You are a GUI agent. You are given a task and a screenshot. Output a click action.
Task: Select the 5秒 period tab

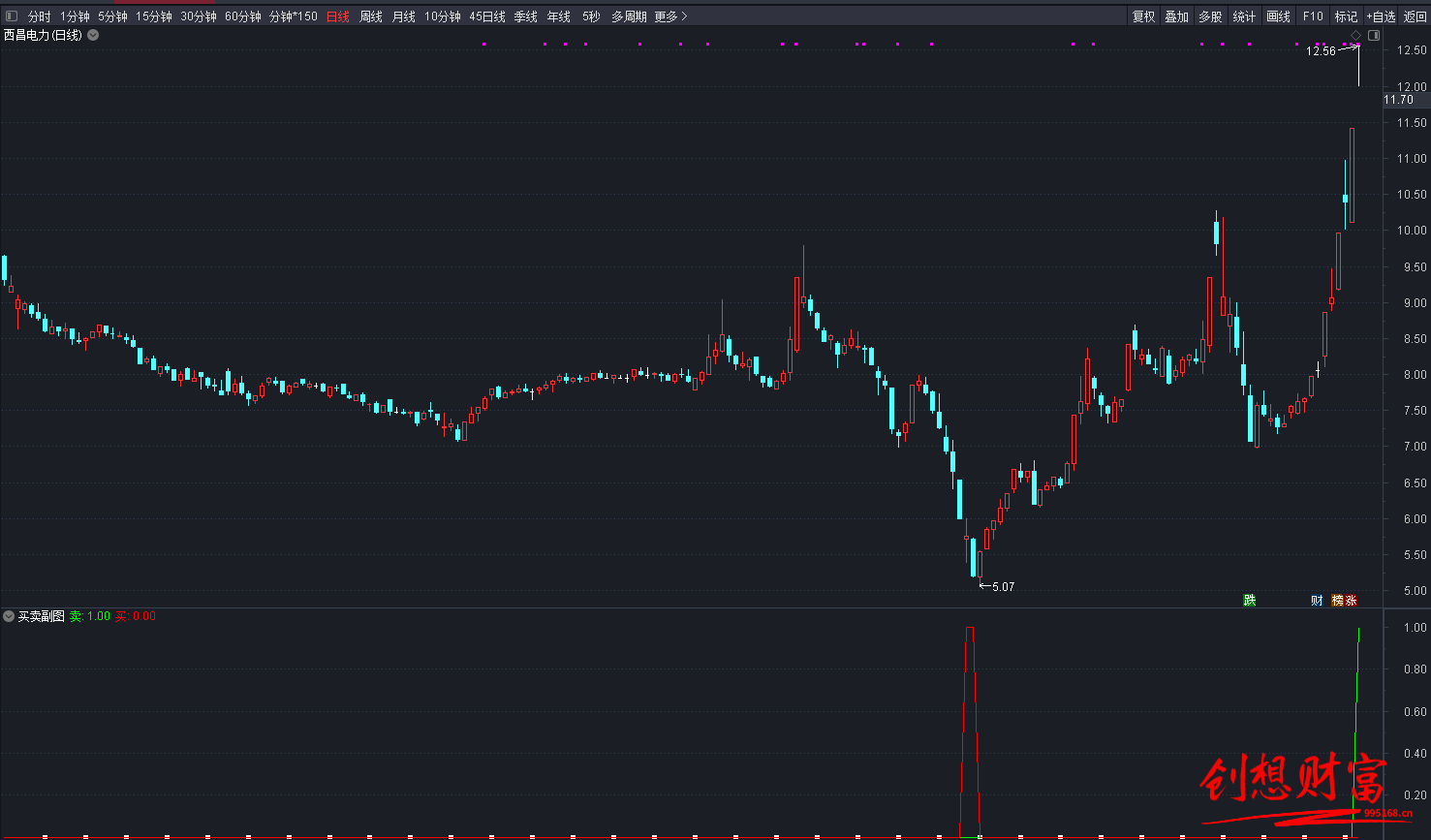[591, 16]
